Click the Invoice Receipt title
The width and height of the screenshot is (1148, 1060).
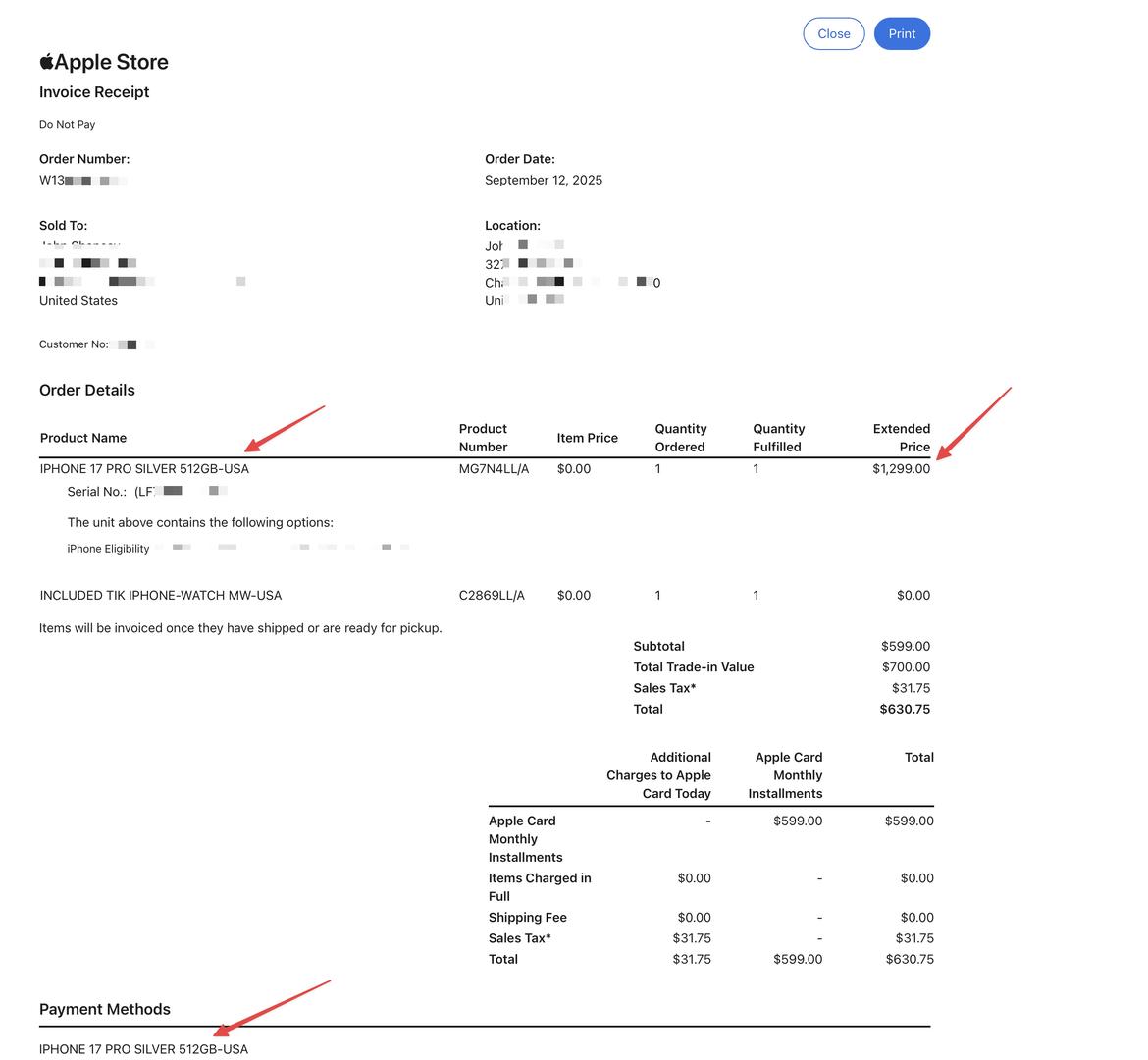[94, 92]
